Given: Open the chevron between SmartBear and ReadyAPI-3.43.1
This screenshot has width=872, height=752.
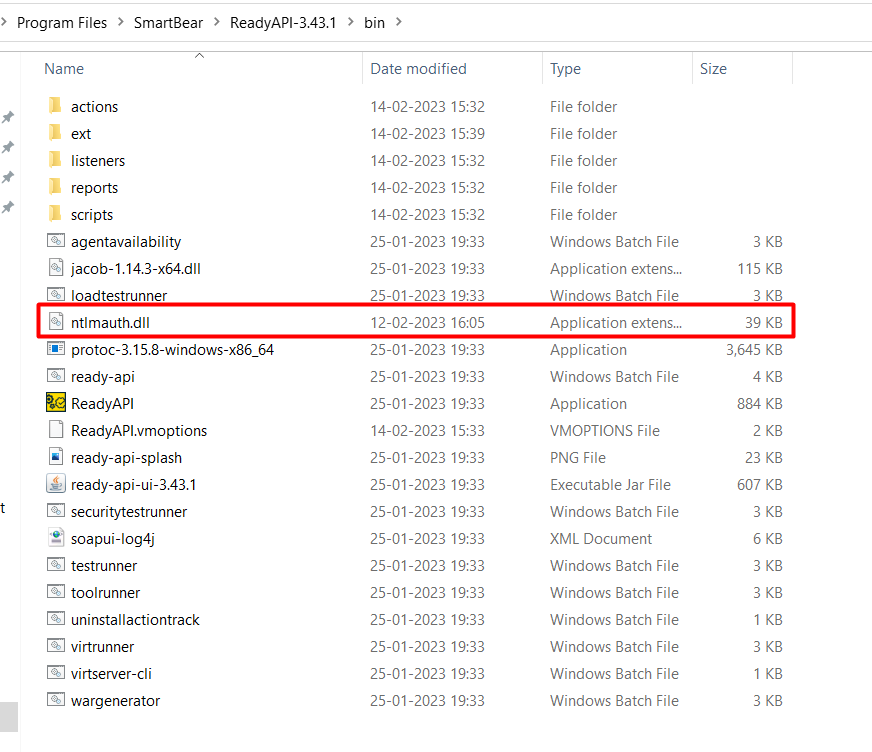Looking at the screenshot, I should (x=215, y=23).
